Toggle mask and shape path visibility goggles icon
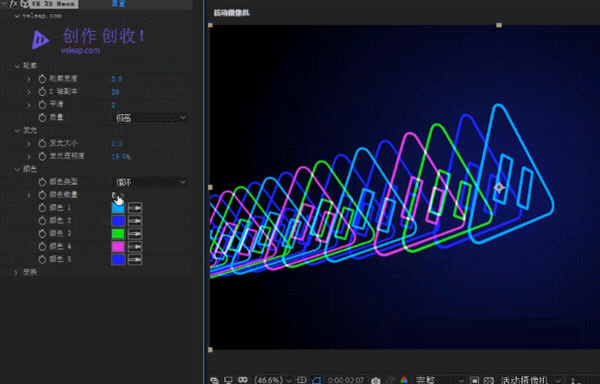Image resolution: width=600 pixels, height=384 pixels. (x=243, y=380)
